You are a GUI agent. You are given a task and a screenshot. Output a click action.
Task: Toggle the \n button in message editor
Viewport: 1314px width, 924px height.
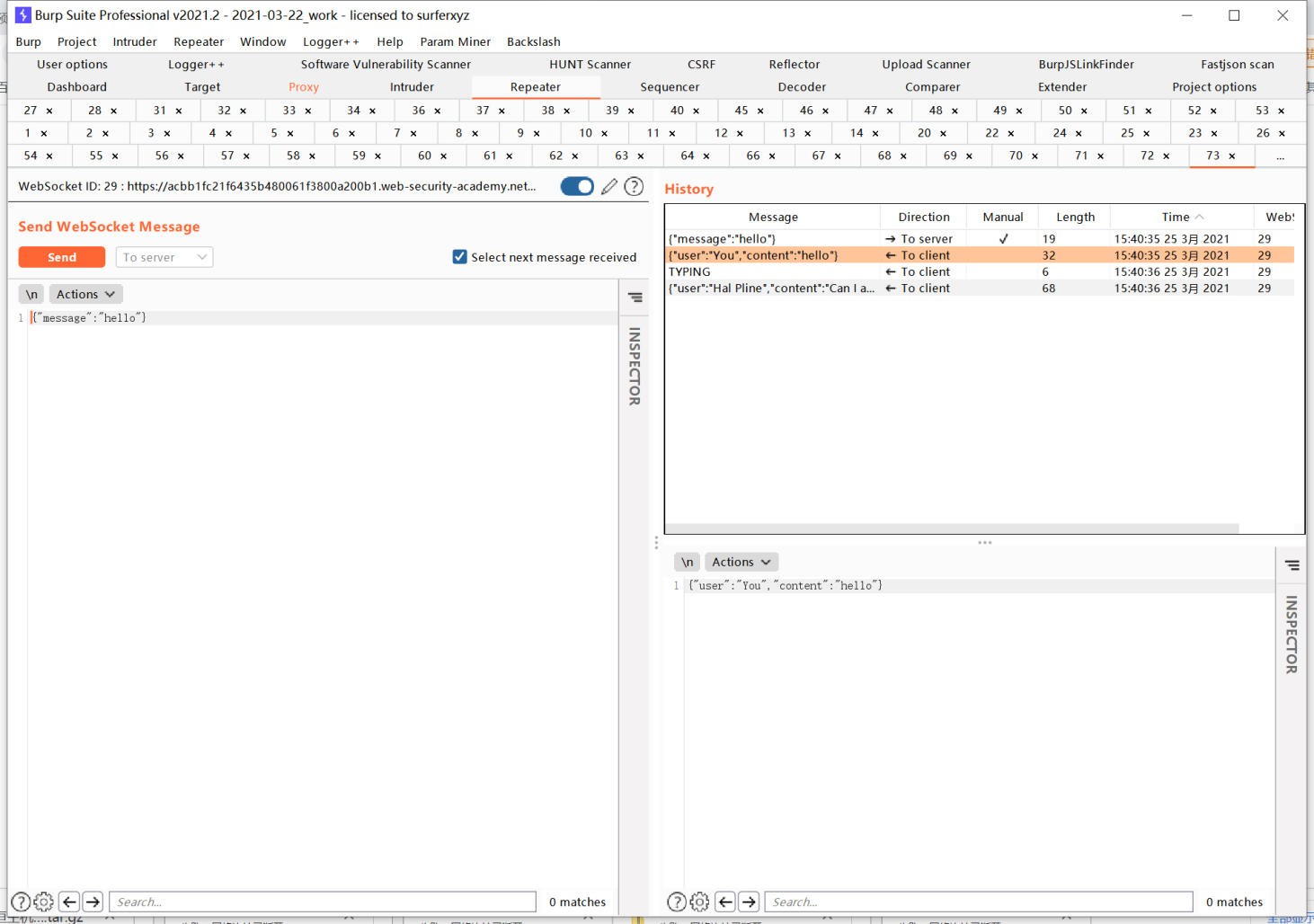31,294
